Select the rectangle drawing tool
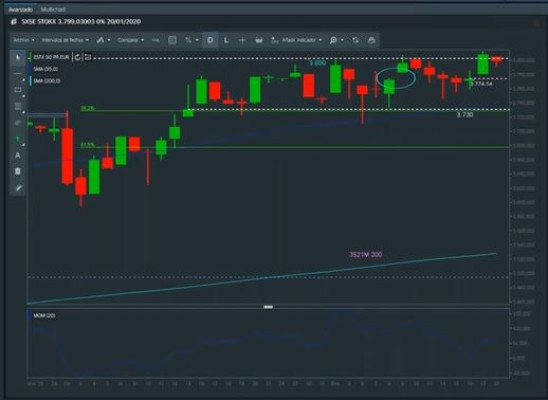The image size is (548, 400). [18, 90]
